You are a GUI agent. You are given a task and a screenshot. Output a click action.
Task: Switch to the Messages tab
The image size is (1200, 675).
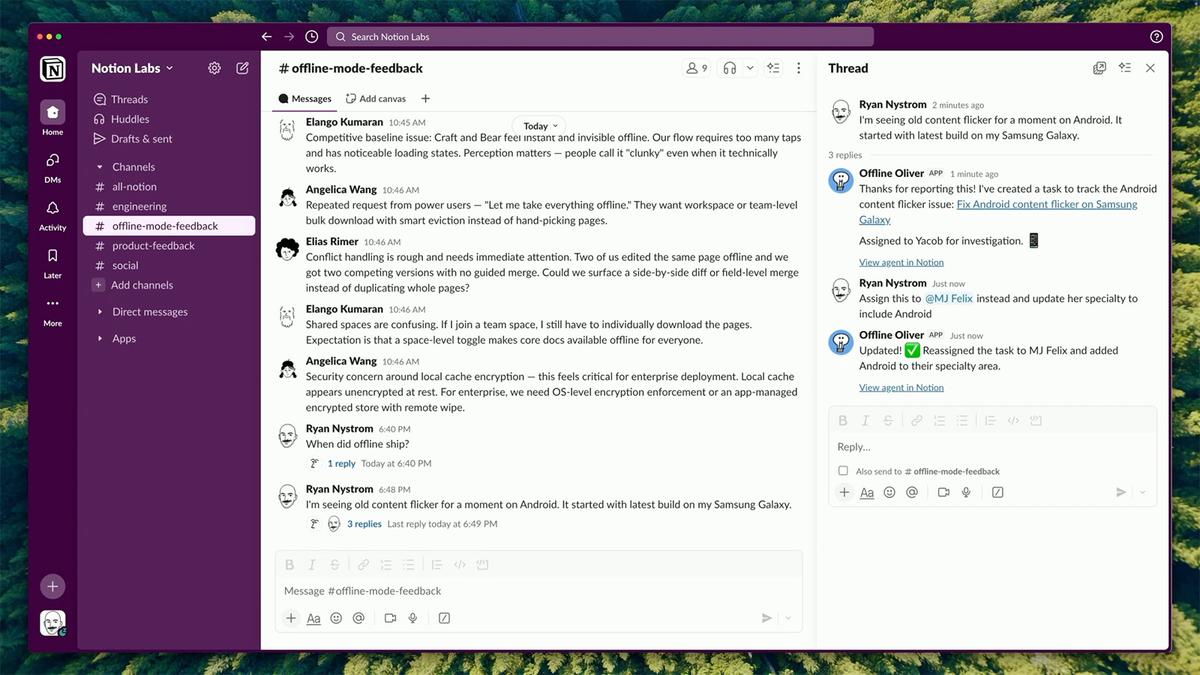305,98
